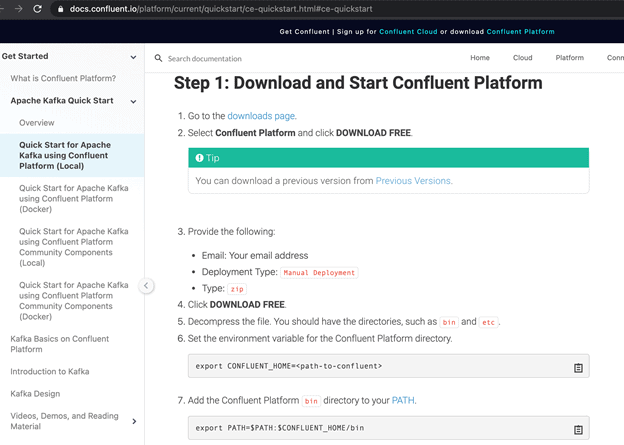Copy the PATH export command
The width and height of the screenshot is (624, 445).
578,429
